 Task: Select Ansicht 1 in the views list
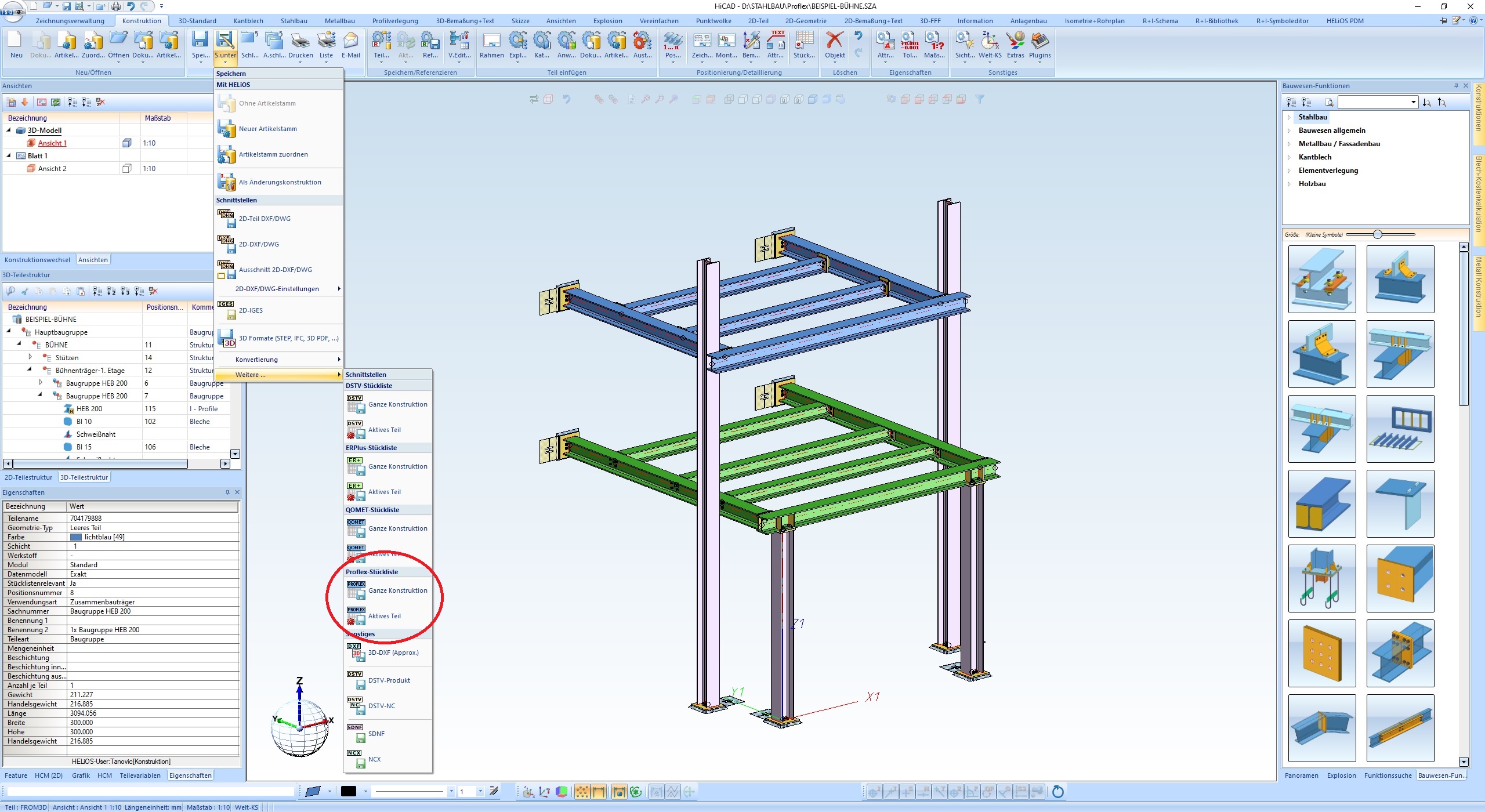52,143
